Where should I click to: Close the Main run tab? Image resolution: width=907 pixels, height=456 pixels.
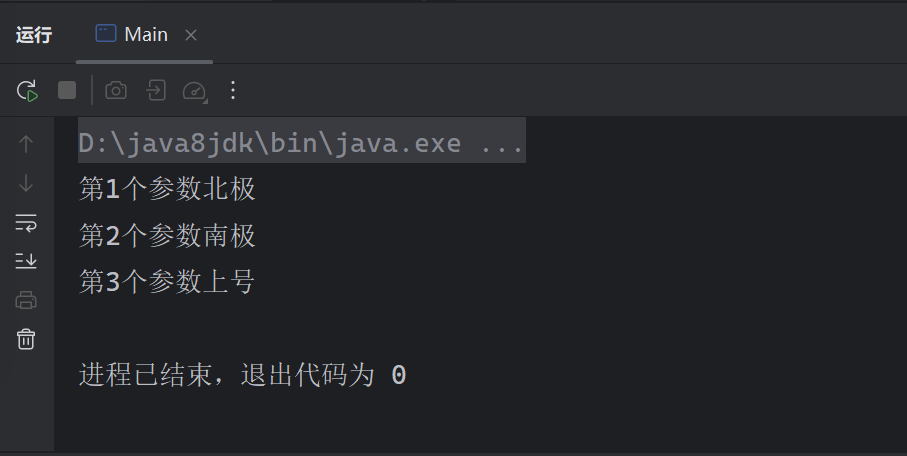tap(191, 35)
